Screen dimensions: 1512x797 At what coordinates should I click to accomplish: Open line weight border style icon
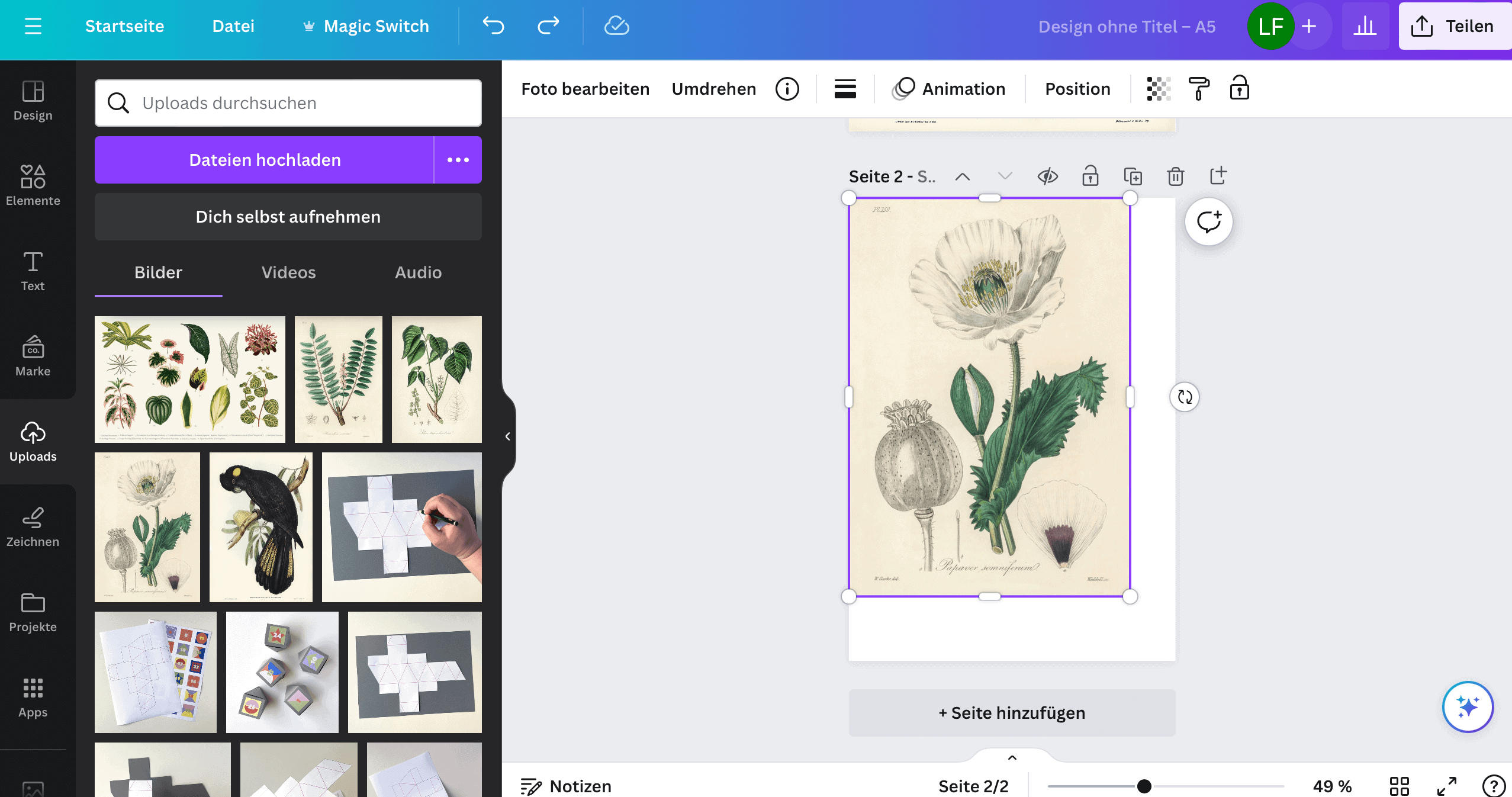click(x=845, y=89)
